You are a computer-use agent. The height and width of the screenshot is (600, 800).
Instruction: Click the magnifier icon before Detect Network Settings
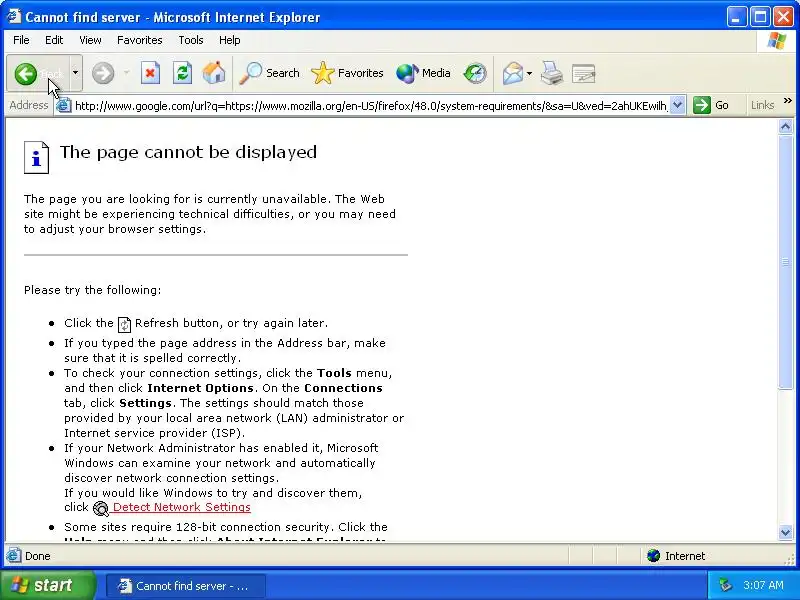[101, 508]
